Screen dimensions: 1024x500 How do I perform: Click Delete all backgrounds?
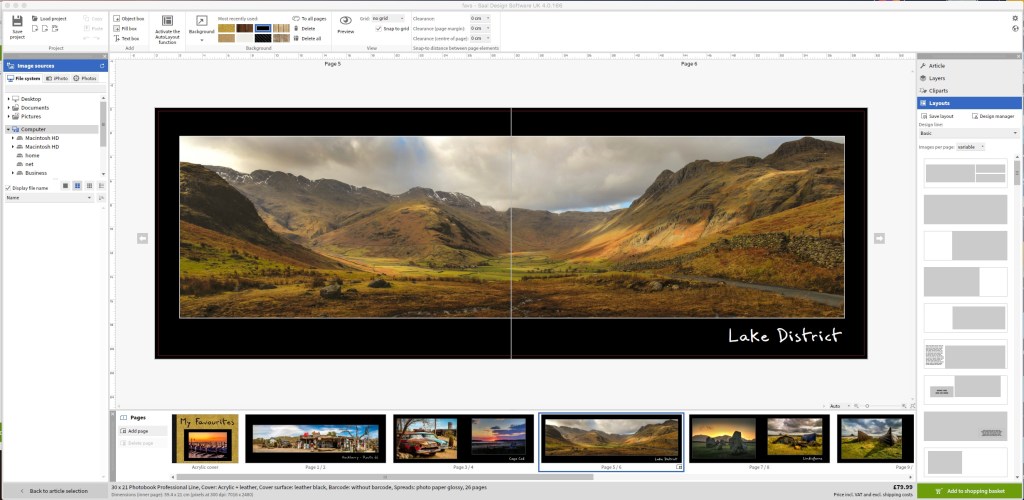(308, 38)
